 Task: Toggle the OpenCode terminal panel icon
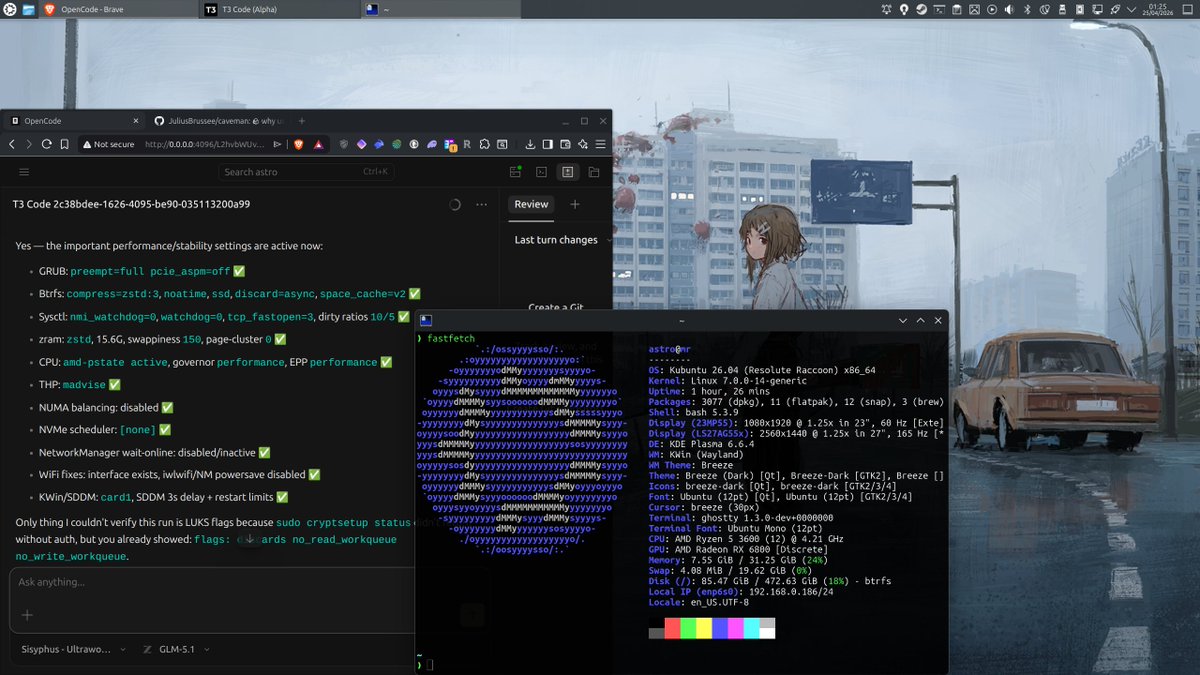click(541, 172)
